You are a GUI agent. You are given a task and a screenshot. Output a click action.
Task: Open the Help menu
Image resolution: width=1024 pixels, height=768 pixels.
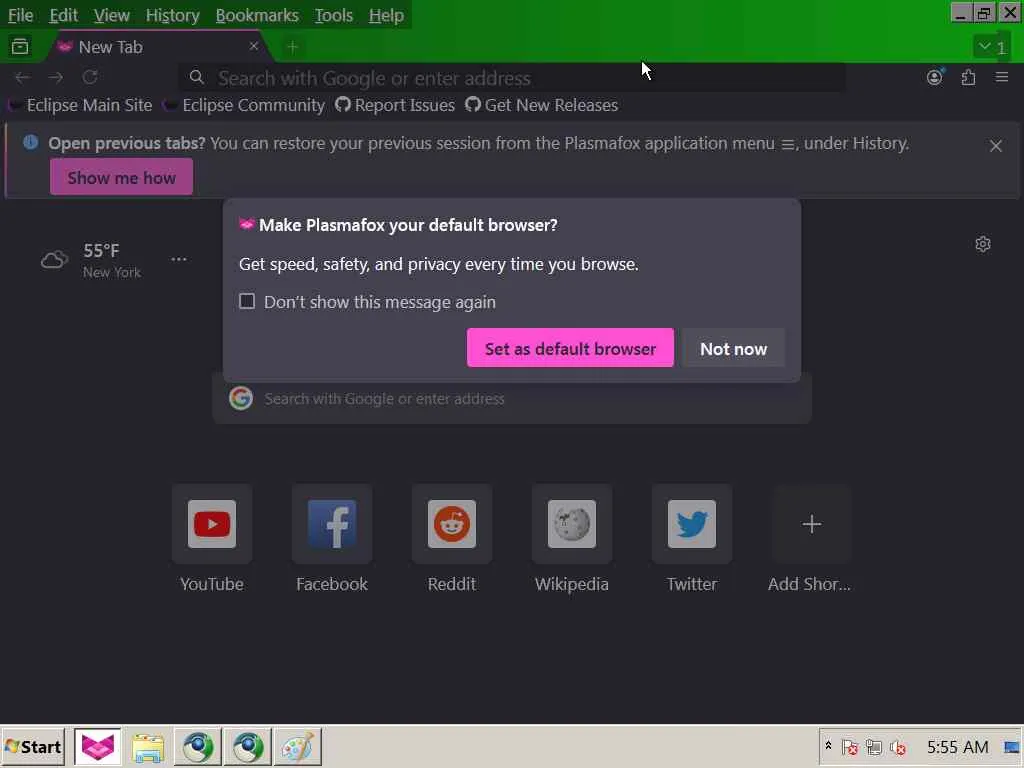(386, 15)
